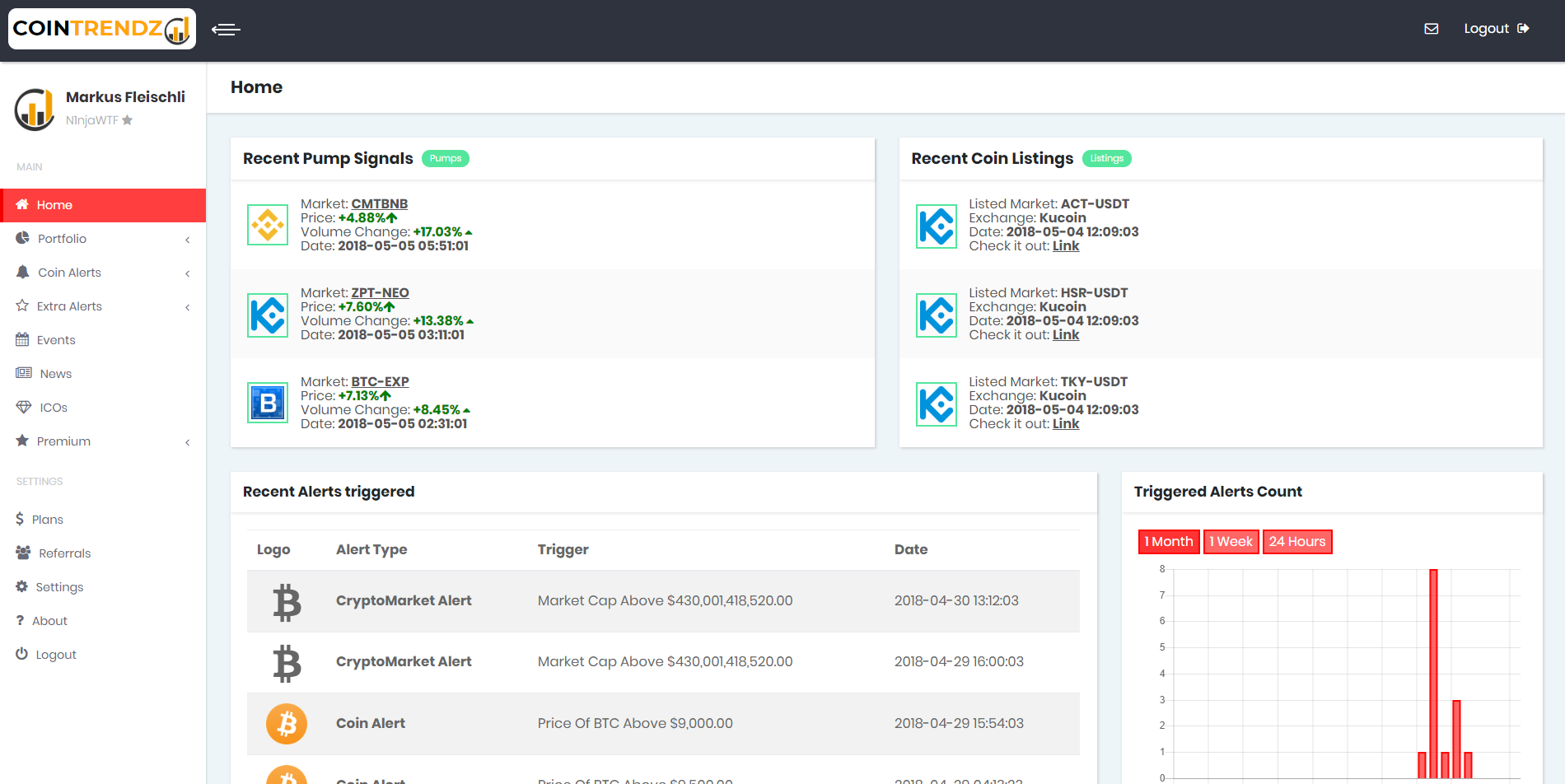Click the CoinTrendz logo

pos(102,29)
